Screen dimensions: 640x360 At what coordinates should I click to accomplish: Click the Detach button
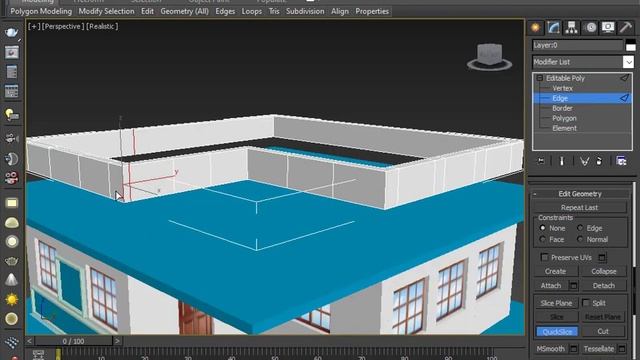point(603,285)
